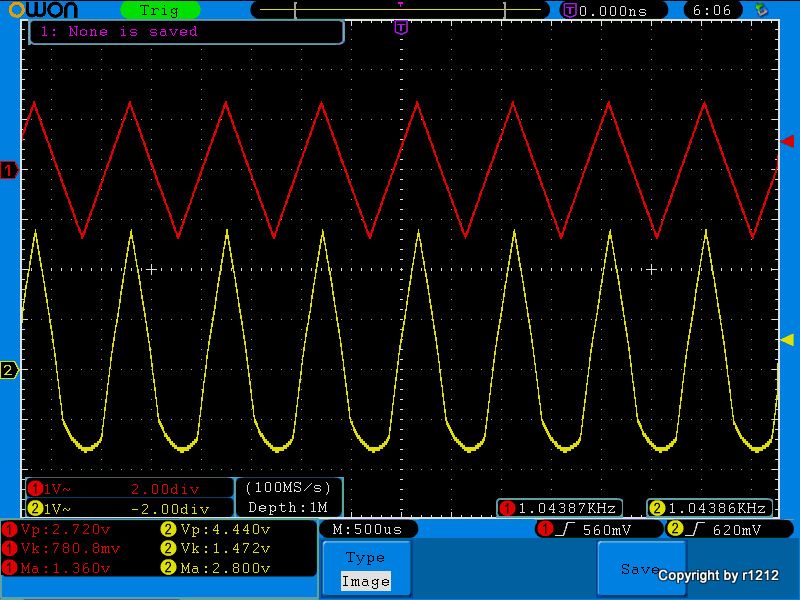This screenshot has height=600, width=800.
Task: Open the Type Image menu option
Action: point(366,569)
